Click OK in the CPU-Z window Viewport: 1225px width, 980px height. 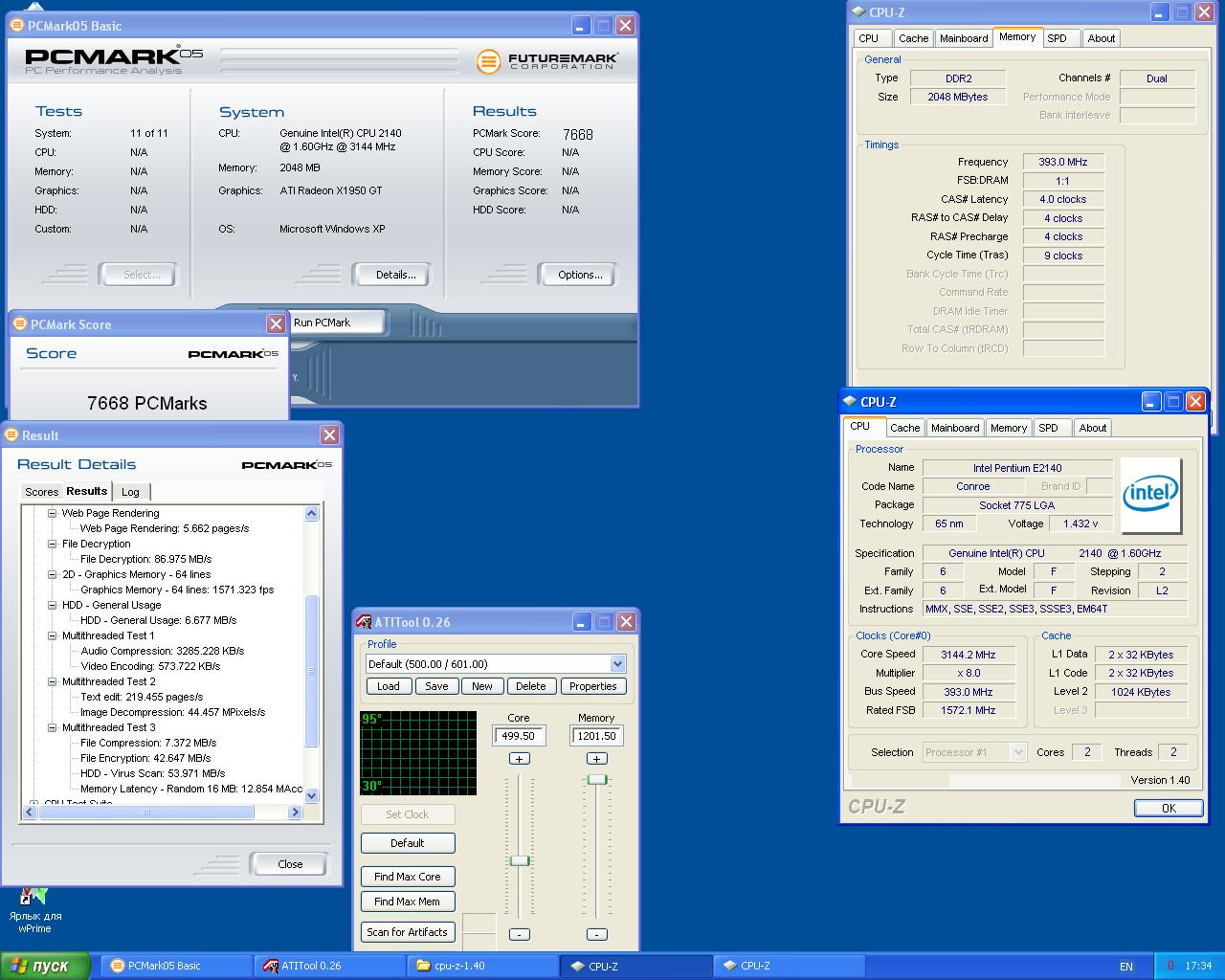point(1169,808)
